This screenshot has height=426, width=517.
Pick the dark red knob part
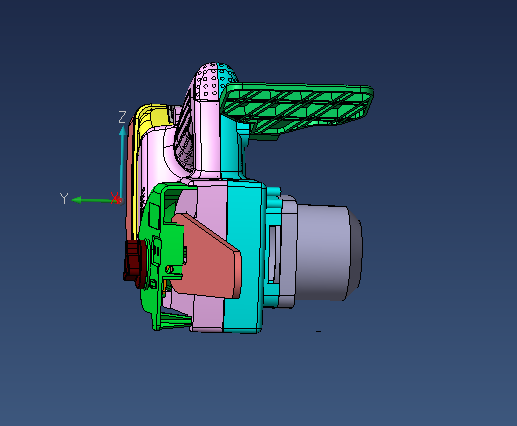click(x=135, y=264)
